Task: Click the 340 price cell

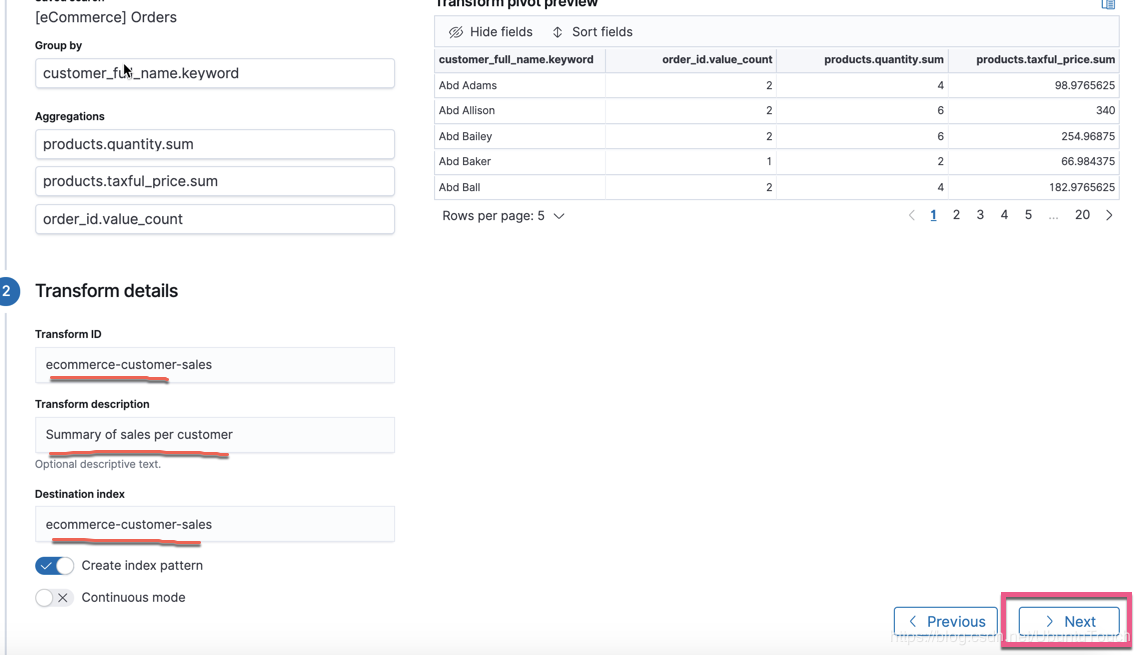Action: (x=1034, y=110)
